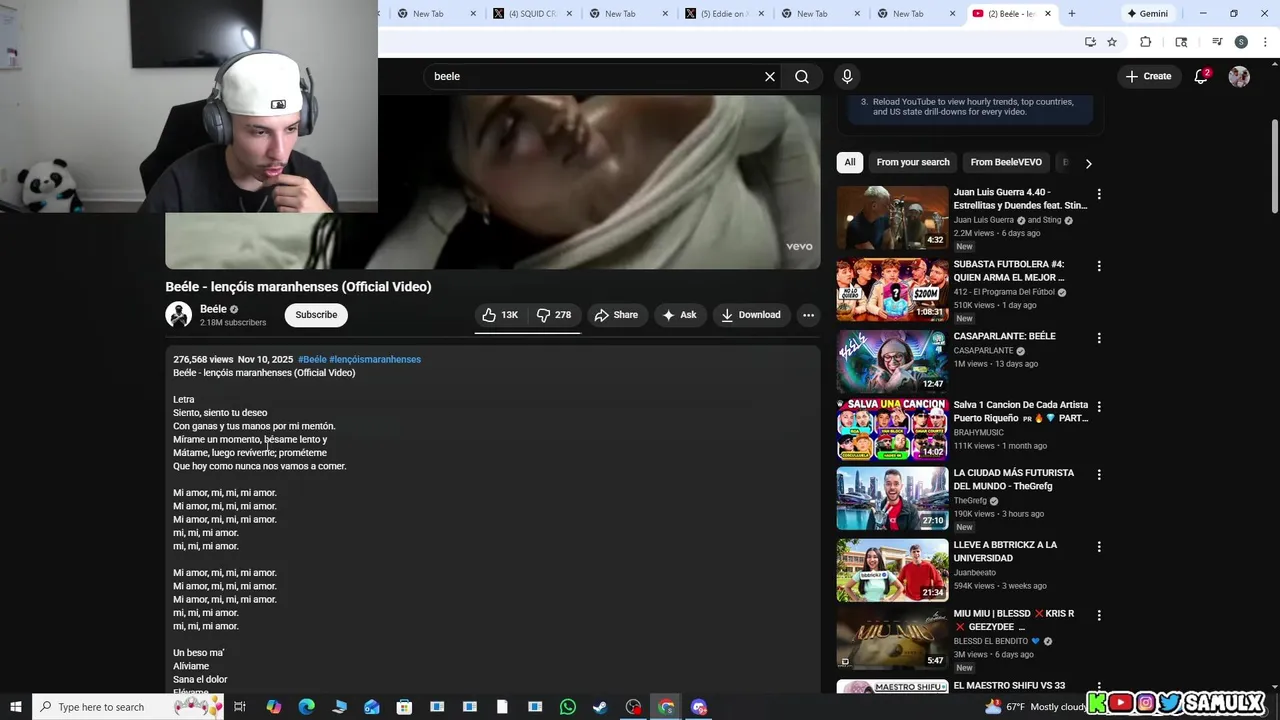The height and width of the screenshot is (720, 1280).
Task: Download the video
Action: click(751, 315)
